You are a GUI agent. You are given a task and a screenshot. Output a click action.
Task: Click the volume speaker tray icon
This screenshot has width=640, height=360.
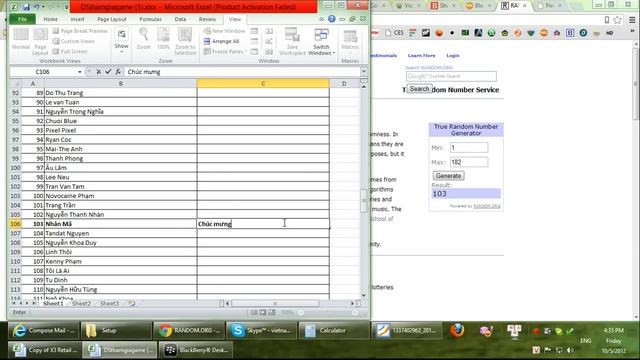point(570,350)
